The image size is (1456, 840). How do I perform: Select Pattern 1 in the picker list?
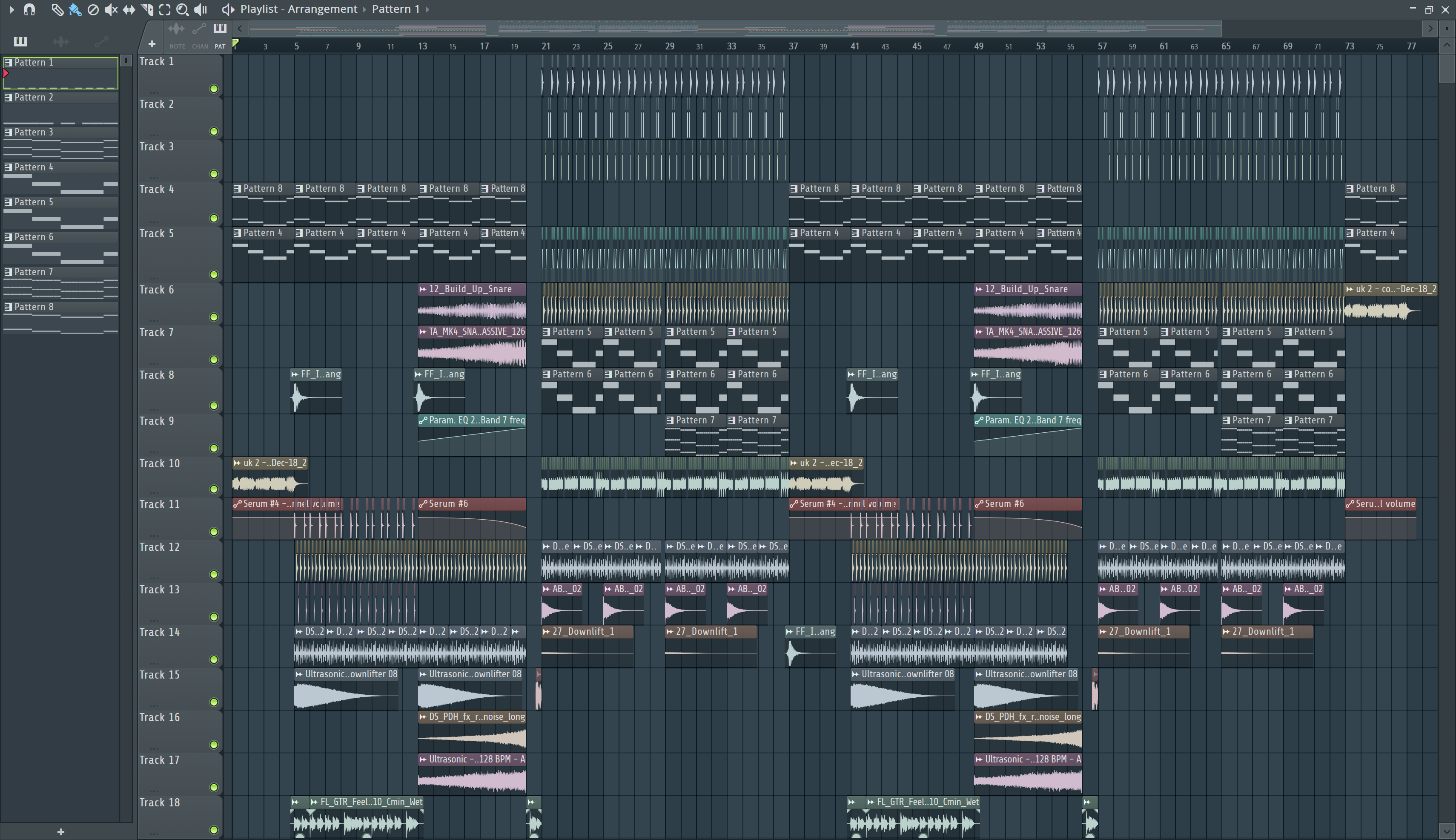(x=60, y=73)
